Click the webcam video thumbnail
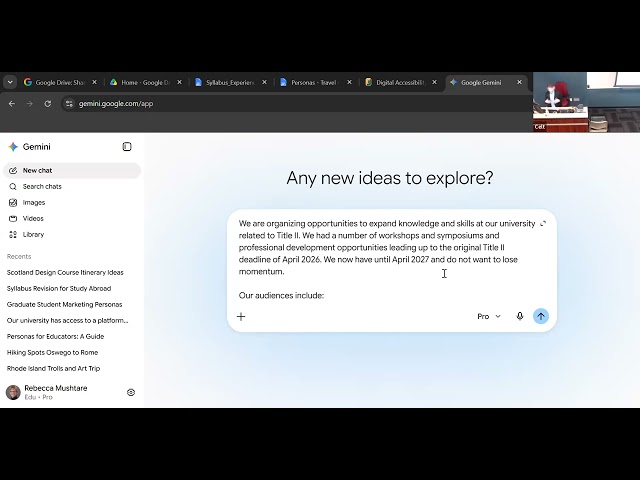 pyautogui.click(x=586, y=102)
